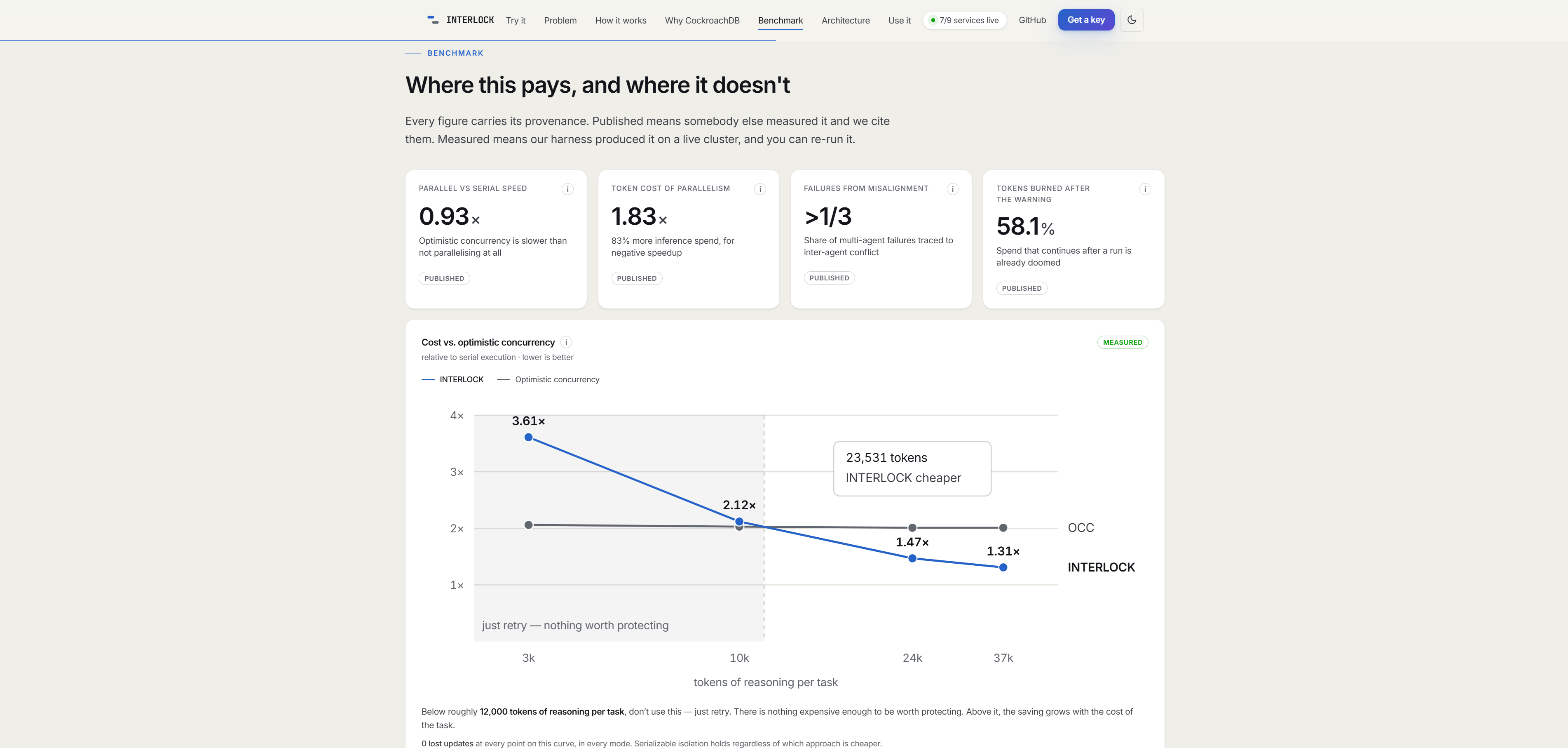Click info icon beside Cost vs. optimistic concurrency
The width and height of the screenshot is (1568, 748).
tap(566, 342)
